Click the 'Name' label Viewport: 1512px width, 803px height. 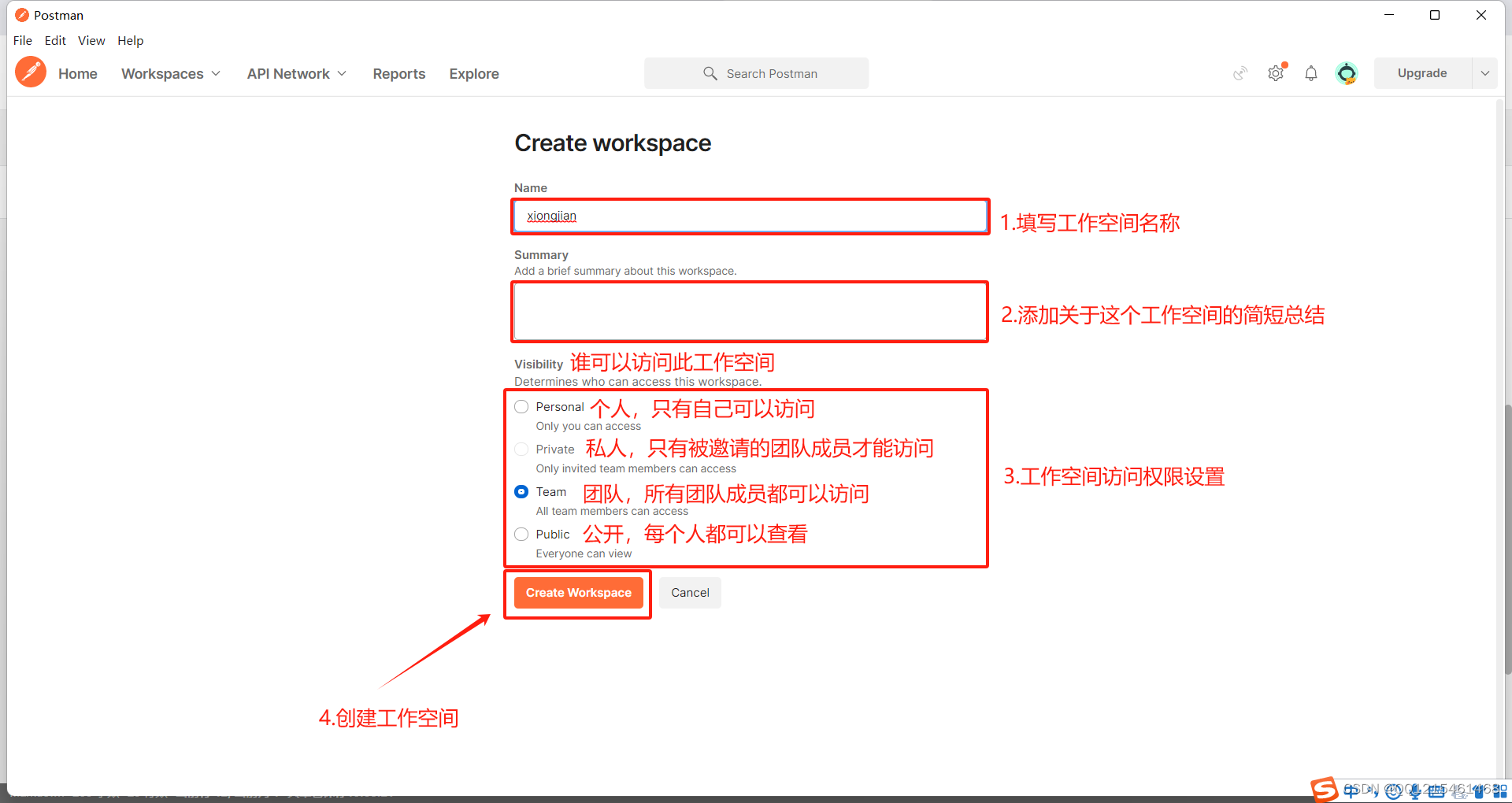pyautogui.click(x=531, y=188)
